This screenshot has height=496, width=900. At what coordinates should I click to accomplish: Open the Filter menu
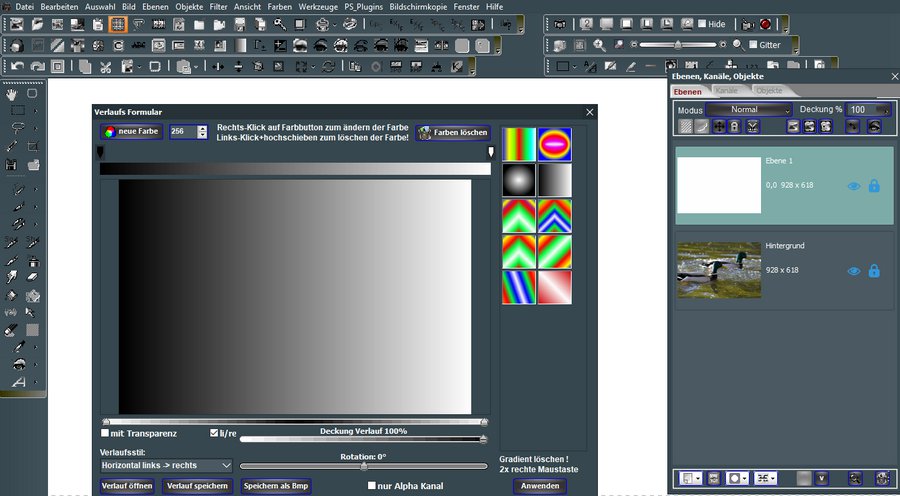click(x=218, y=6)
